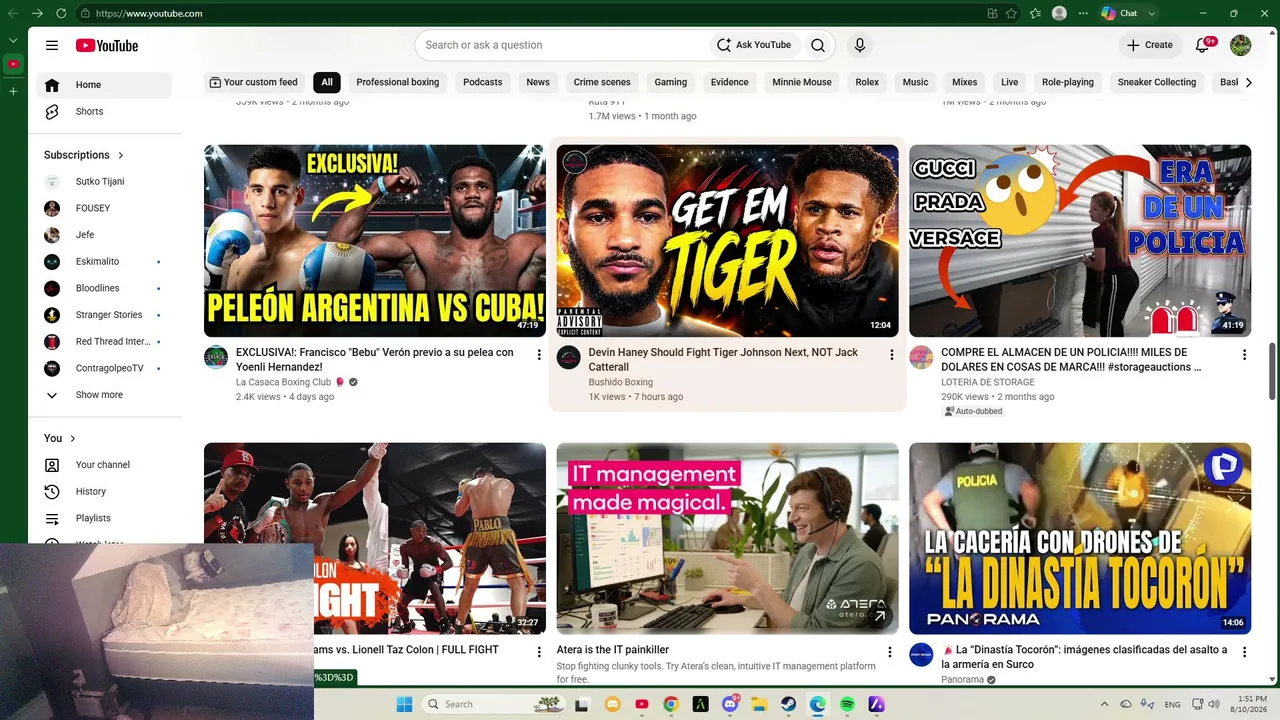Click the Your custom feed button

[x=255, y=82]
